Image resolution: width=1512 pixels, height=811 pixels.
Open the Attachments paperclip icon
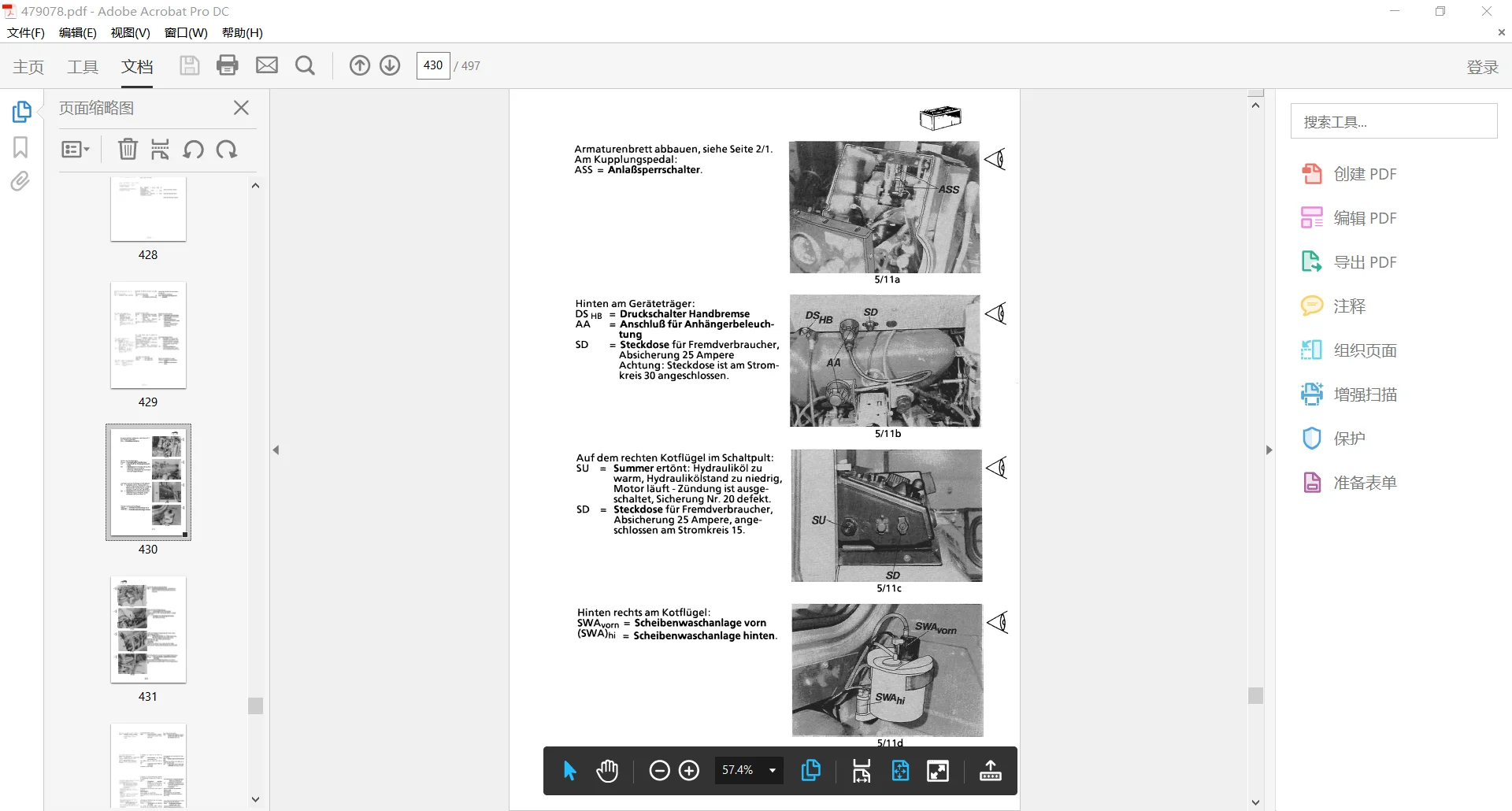[x=20, y=182]
